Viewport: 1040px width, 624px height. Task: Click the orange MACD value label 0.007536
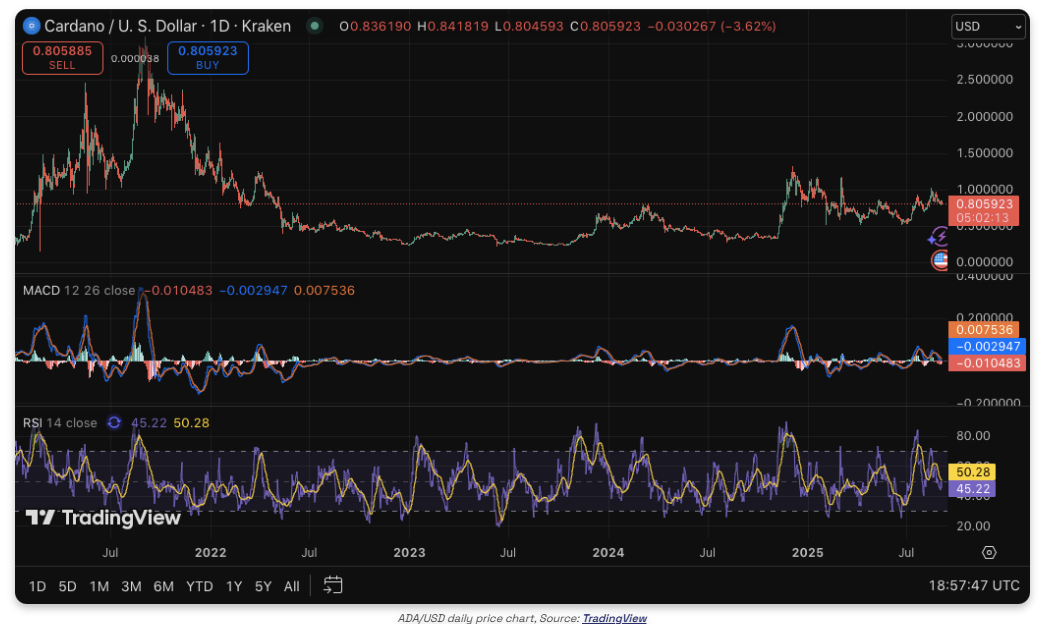pyautogui.click(x=984, y=330)
